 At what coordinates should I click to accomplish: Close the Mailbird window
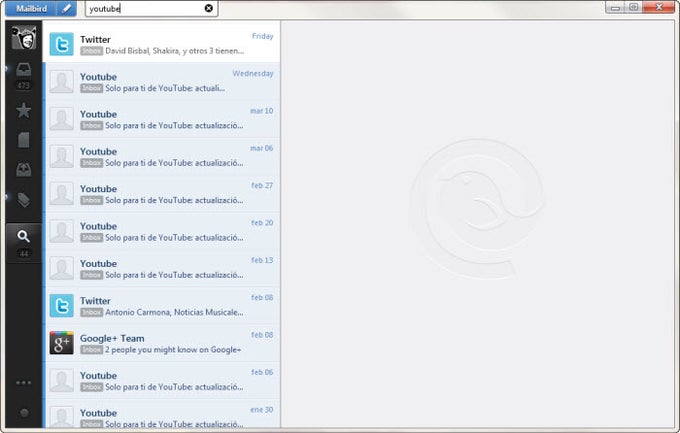[x=659, y=7]
